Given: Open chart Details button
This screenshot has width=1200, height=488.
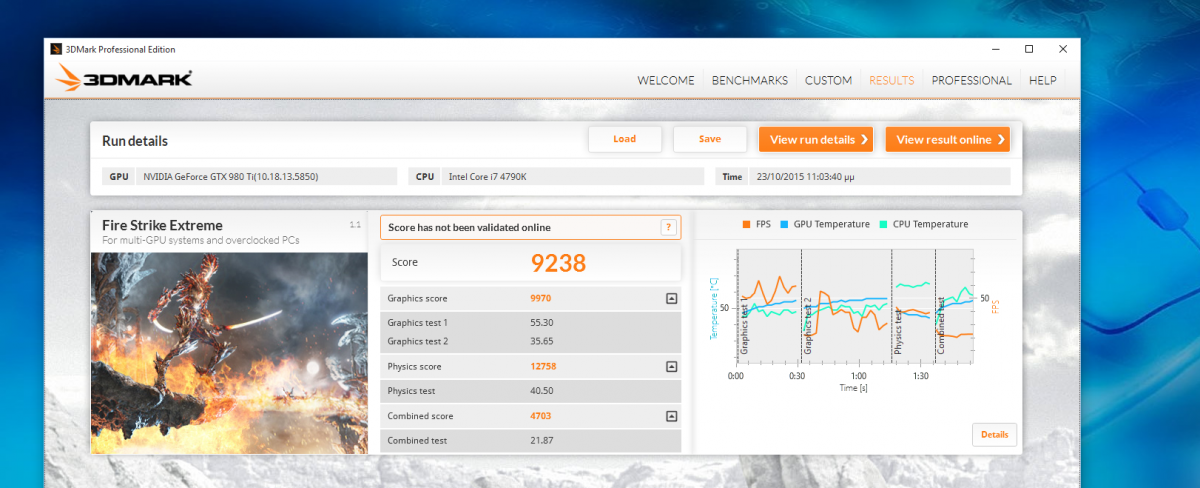Looking at the screenshot, I should pos(994,435).
